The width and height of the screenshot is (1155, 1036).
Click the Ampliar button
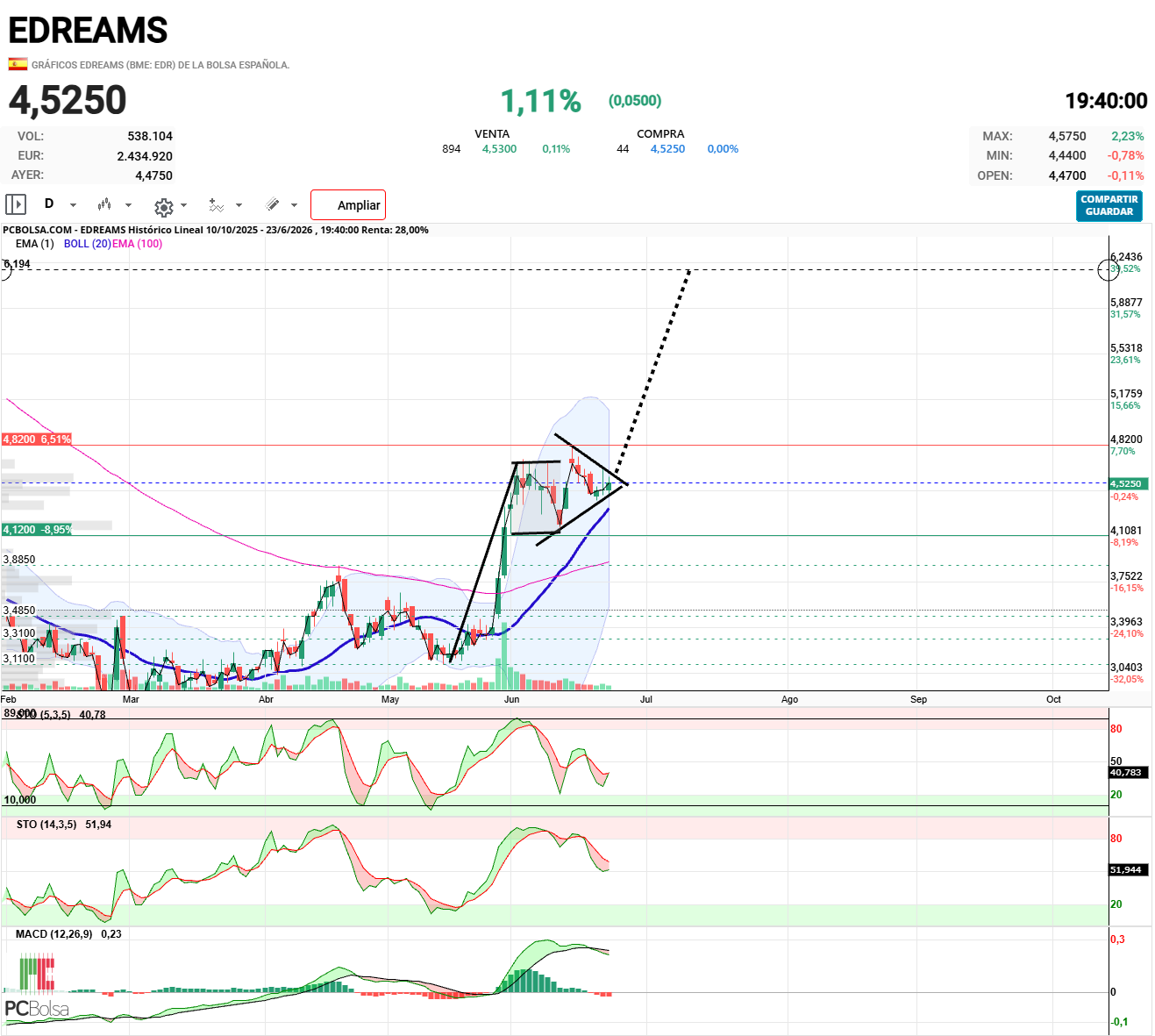348,204
